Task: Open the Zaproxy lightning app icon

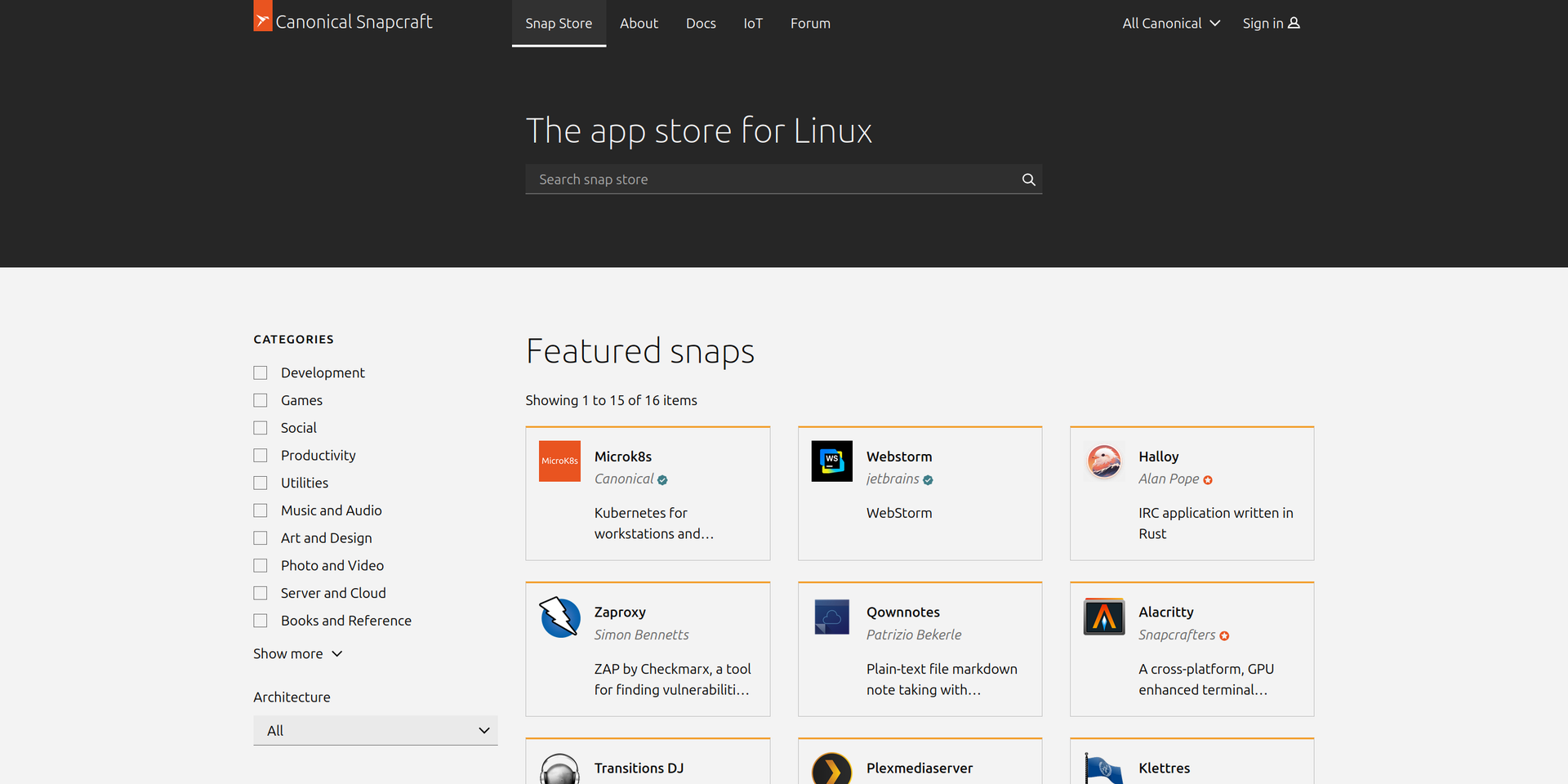Action: 559,617
